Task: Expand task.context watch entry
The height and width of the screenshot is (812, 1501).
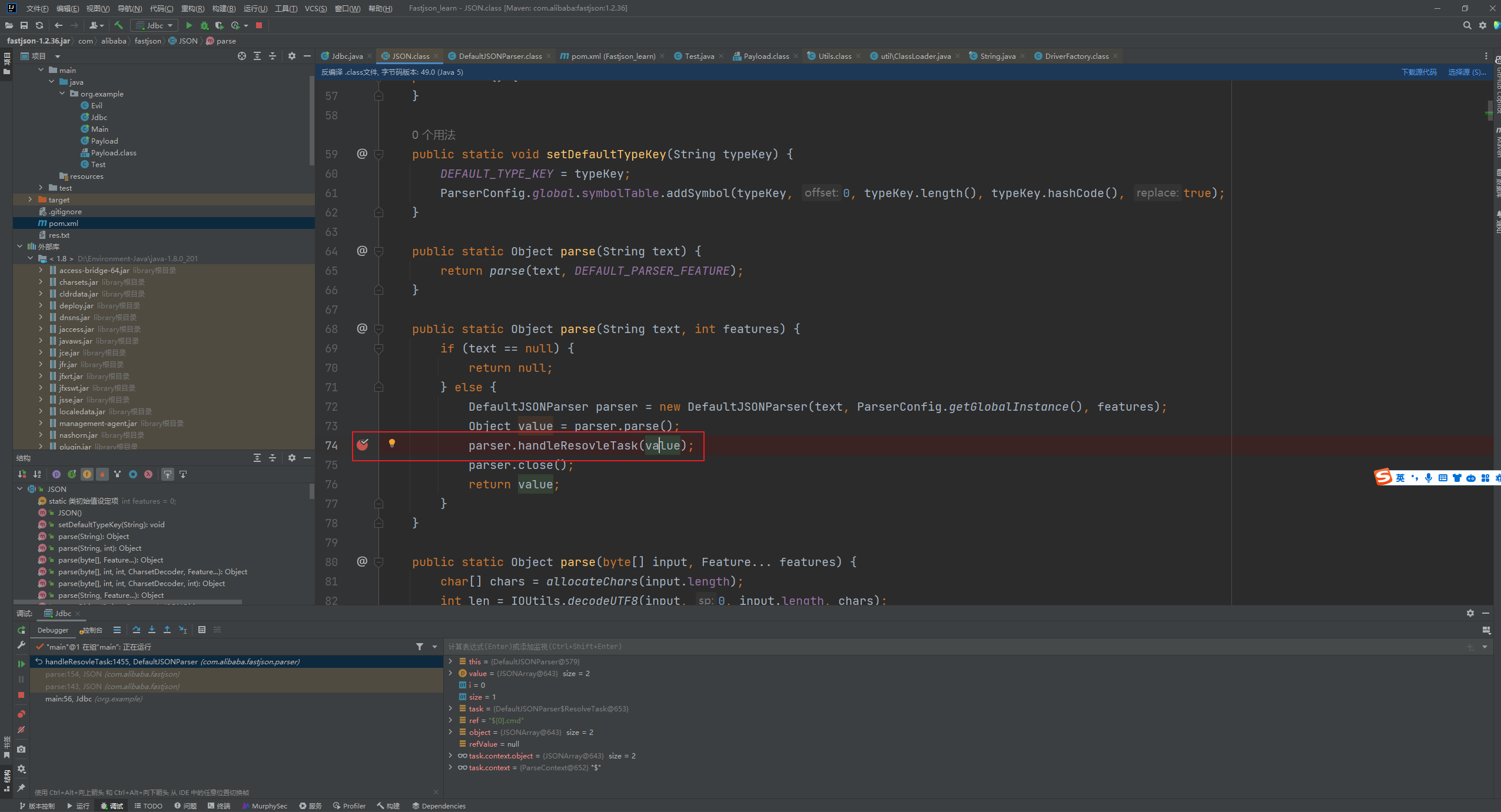Action: click(451, 767)
